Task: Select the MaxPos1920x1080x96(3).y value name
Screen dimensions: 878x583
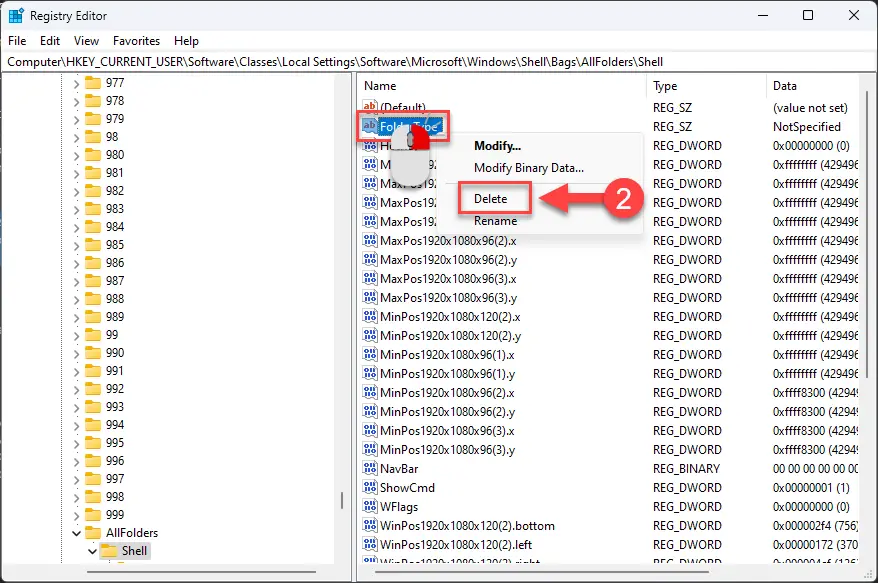Action: click(x=448, y=298)
